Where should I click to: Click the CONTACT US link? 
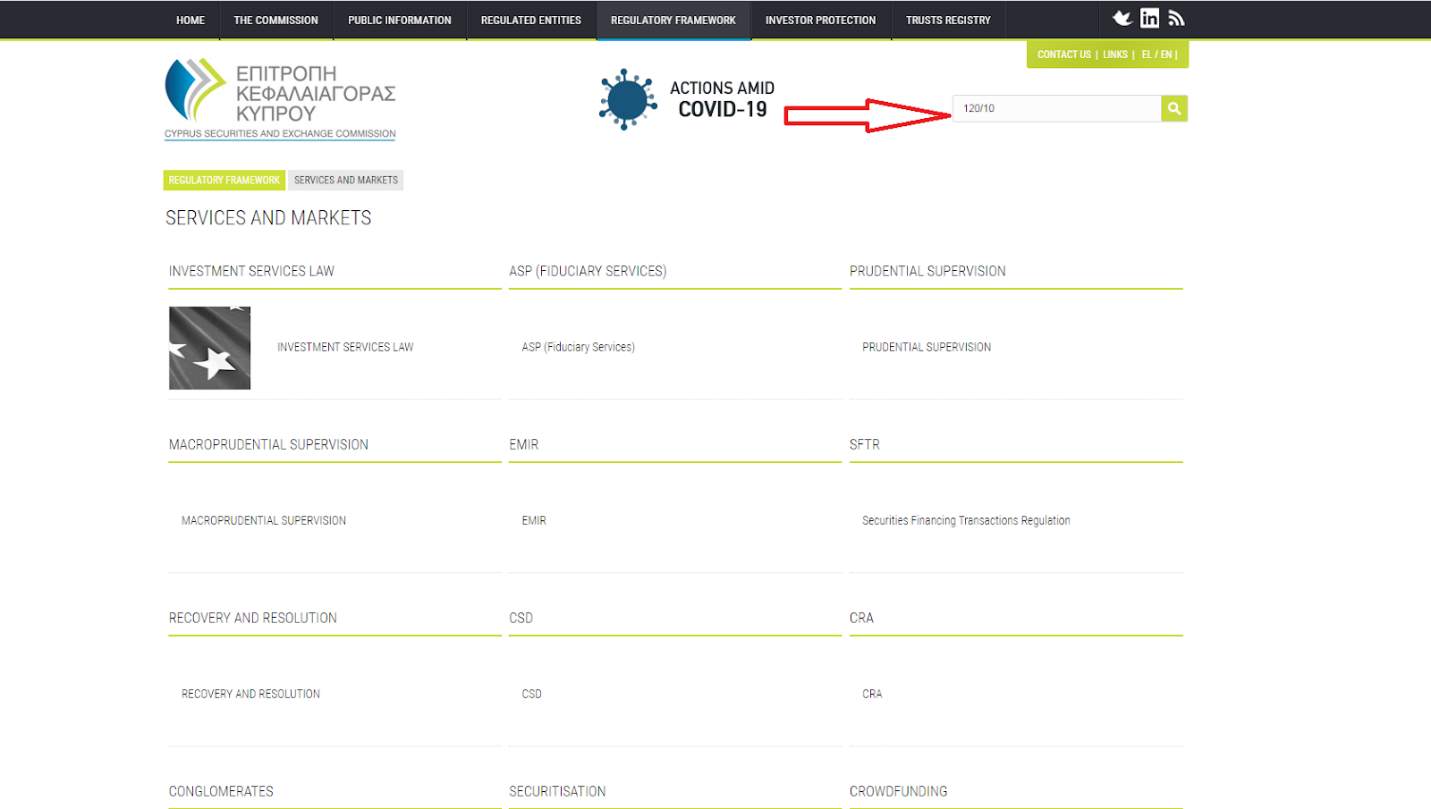(x=1064, y=55)
